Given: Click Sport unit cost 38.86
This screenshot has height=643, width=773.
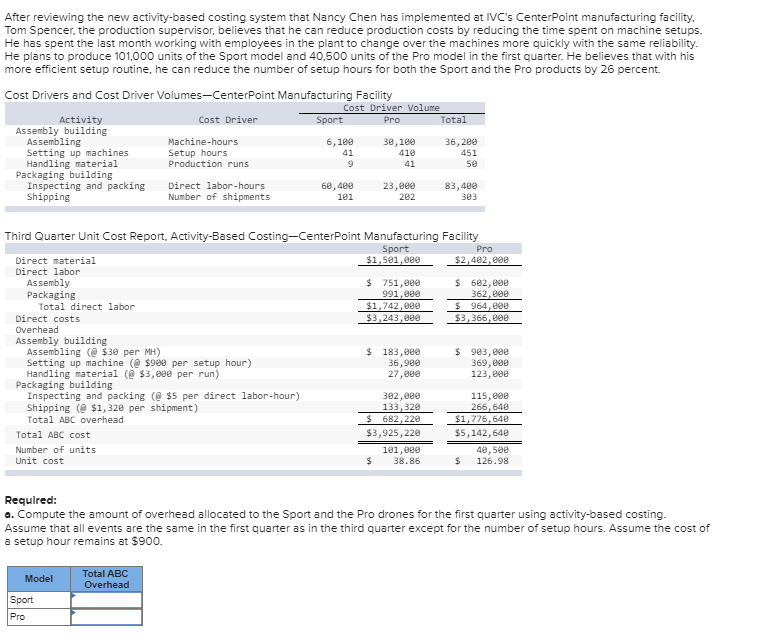Looking at the screenshot, I should click(x=407, y=461).
